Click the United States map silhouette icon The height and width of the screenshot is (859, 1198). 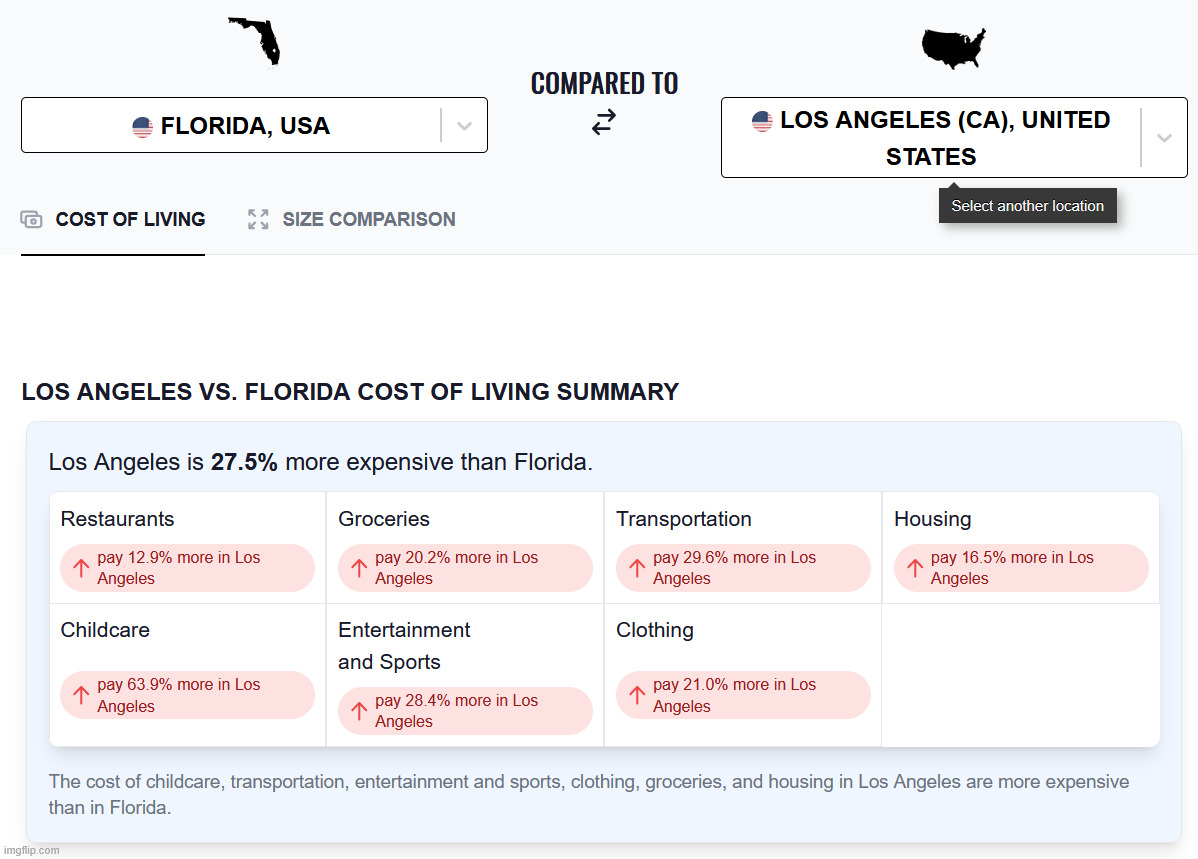[953, 48]
